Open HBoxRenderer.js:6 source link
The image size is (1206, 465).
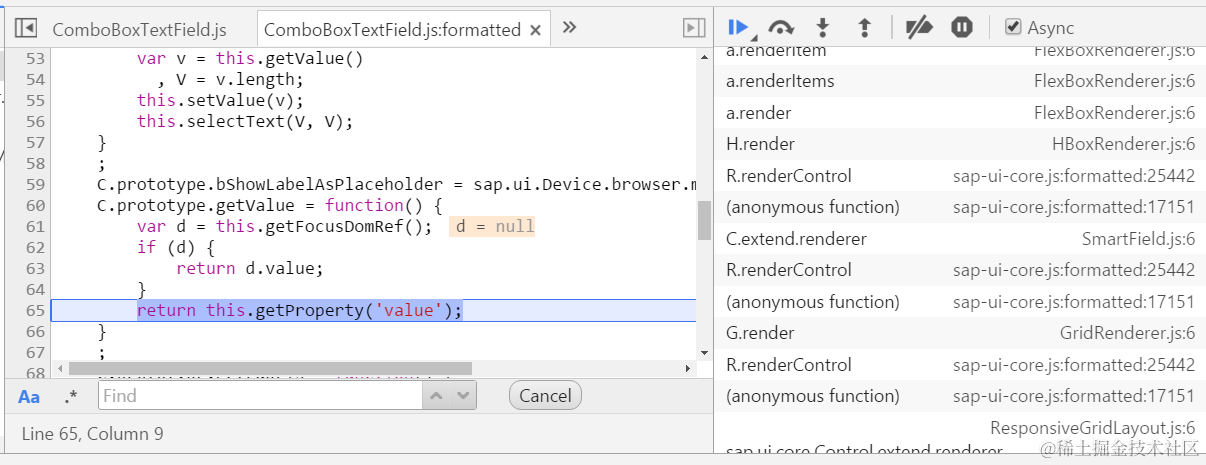1123,144
